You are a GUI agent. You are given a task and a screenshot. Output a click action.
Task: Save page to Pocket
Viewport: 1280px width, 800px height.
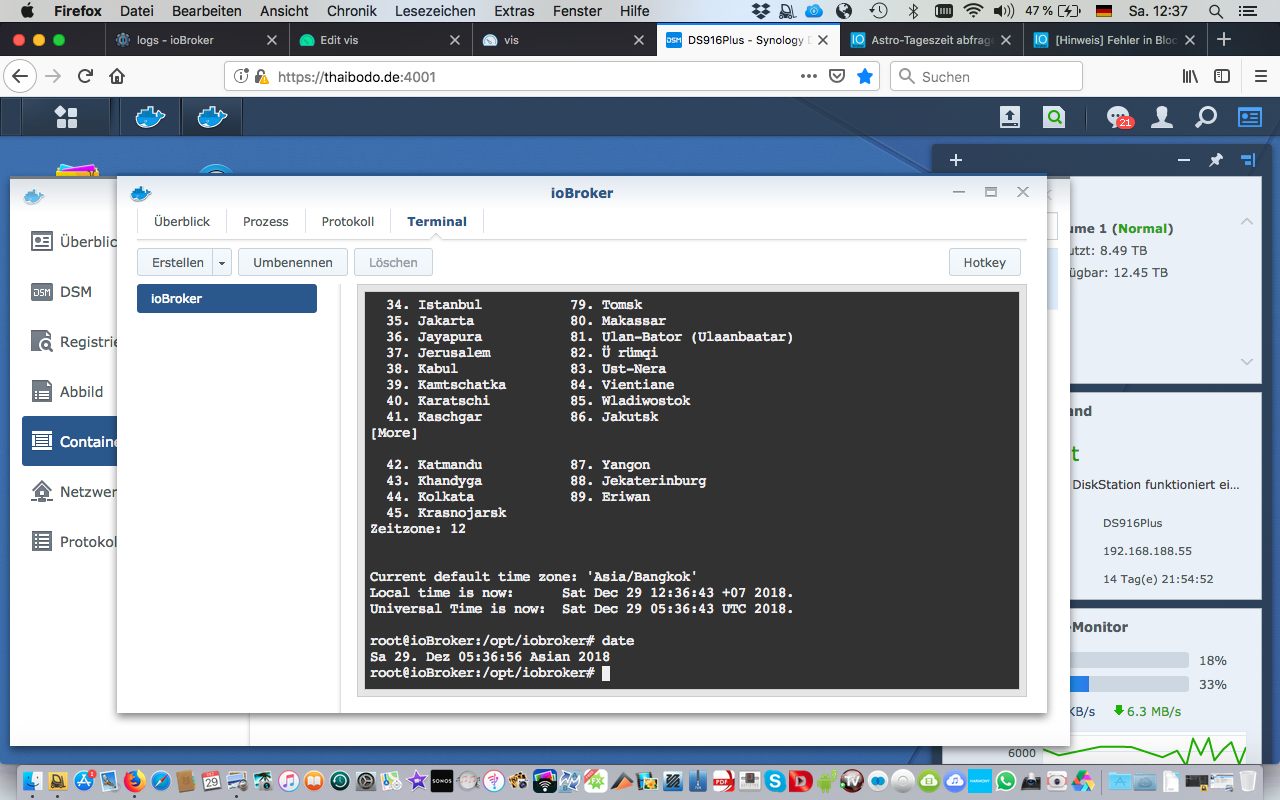838,76
